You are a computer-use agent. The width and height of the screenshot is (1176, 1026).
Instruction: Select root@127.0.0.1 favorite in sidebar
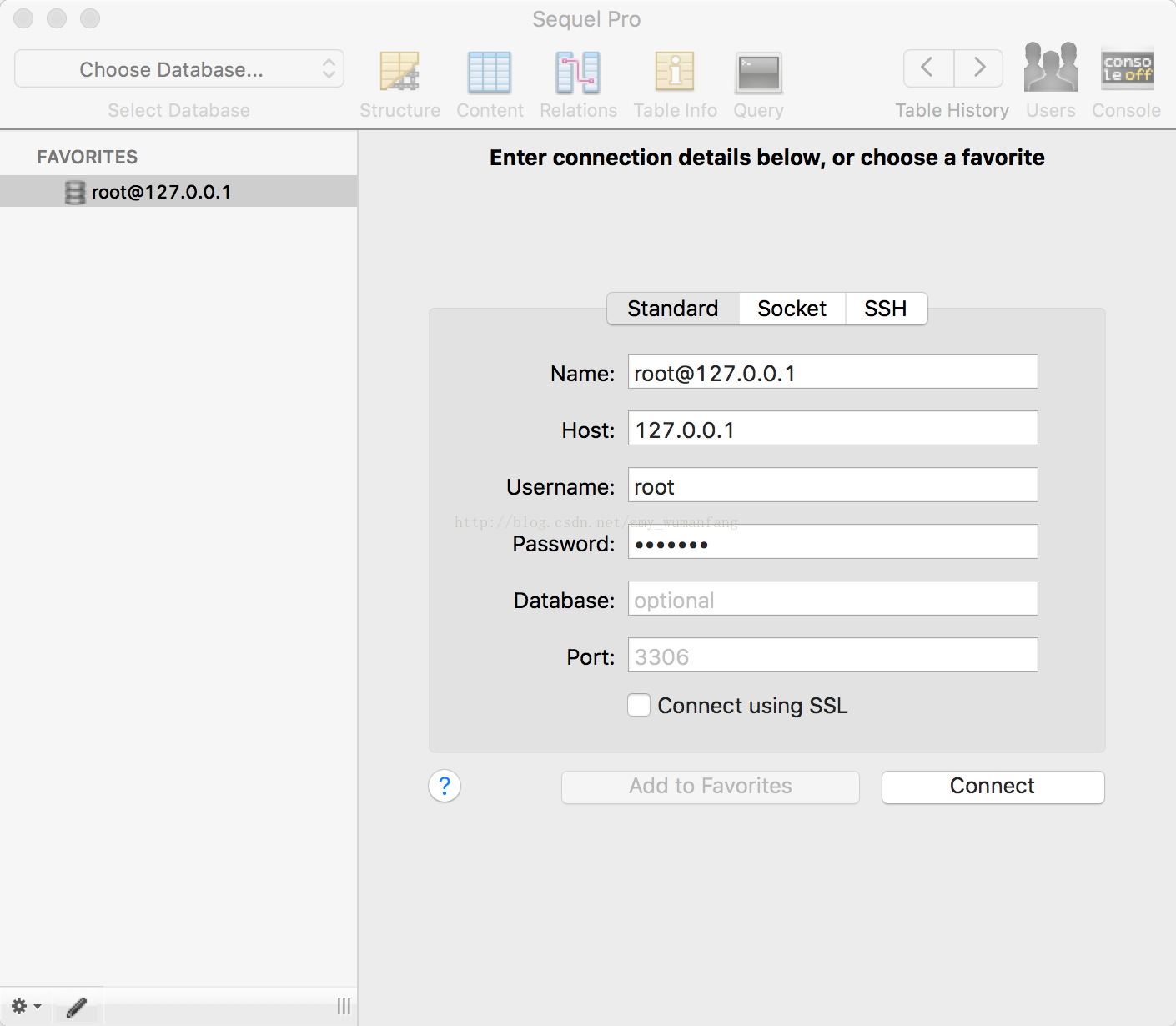(178, 192)
